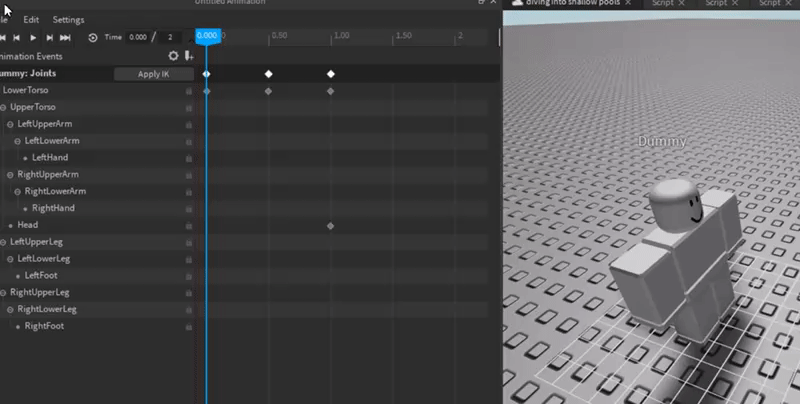Click the Dummy: Joints header
Viewport: 800px width, 404px height.
(28, 73)
